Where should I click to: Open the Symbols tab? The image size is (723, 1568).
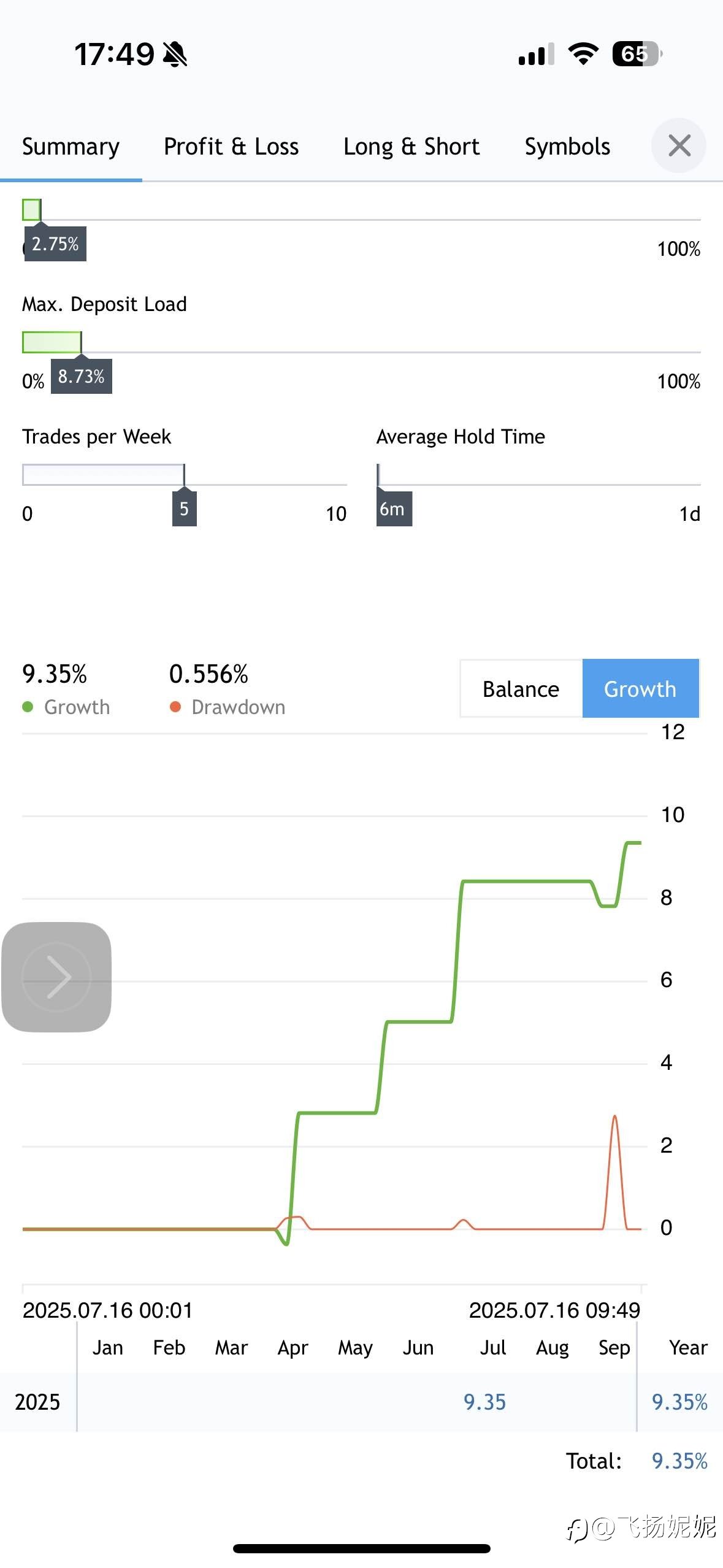567,147
